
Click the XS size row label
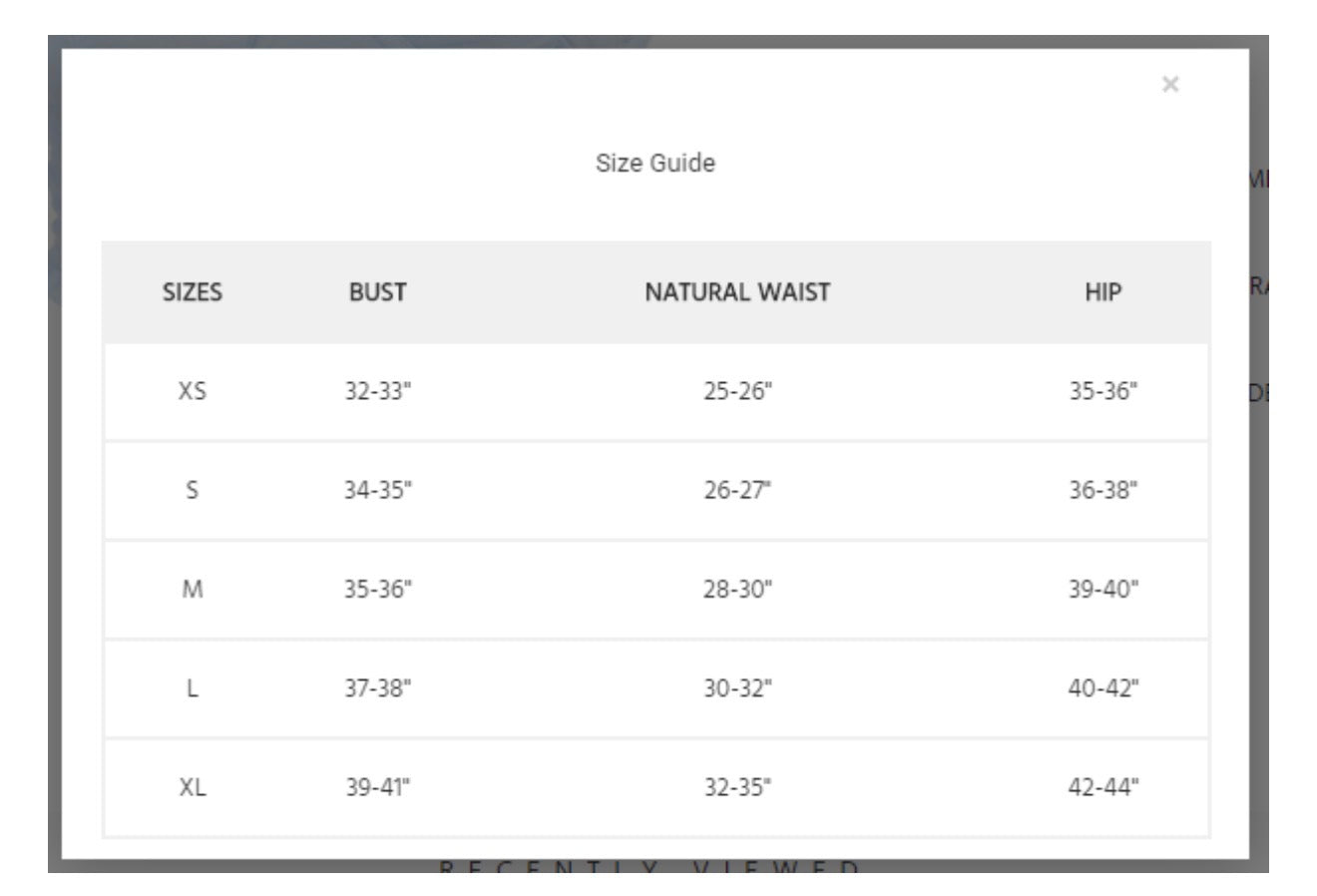pos(193,391)
